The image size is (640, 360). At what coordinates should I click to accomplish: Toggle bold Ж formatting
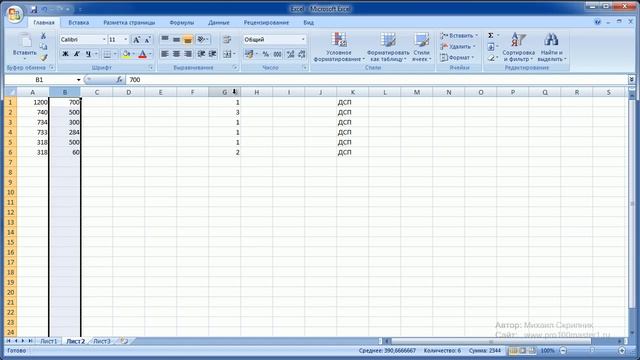pos(65,54)
